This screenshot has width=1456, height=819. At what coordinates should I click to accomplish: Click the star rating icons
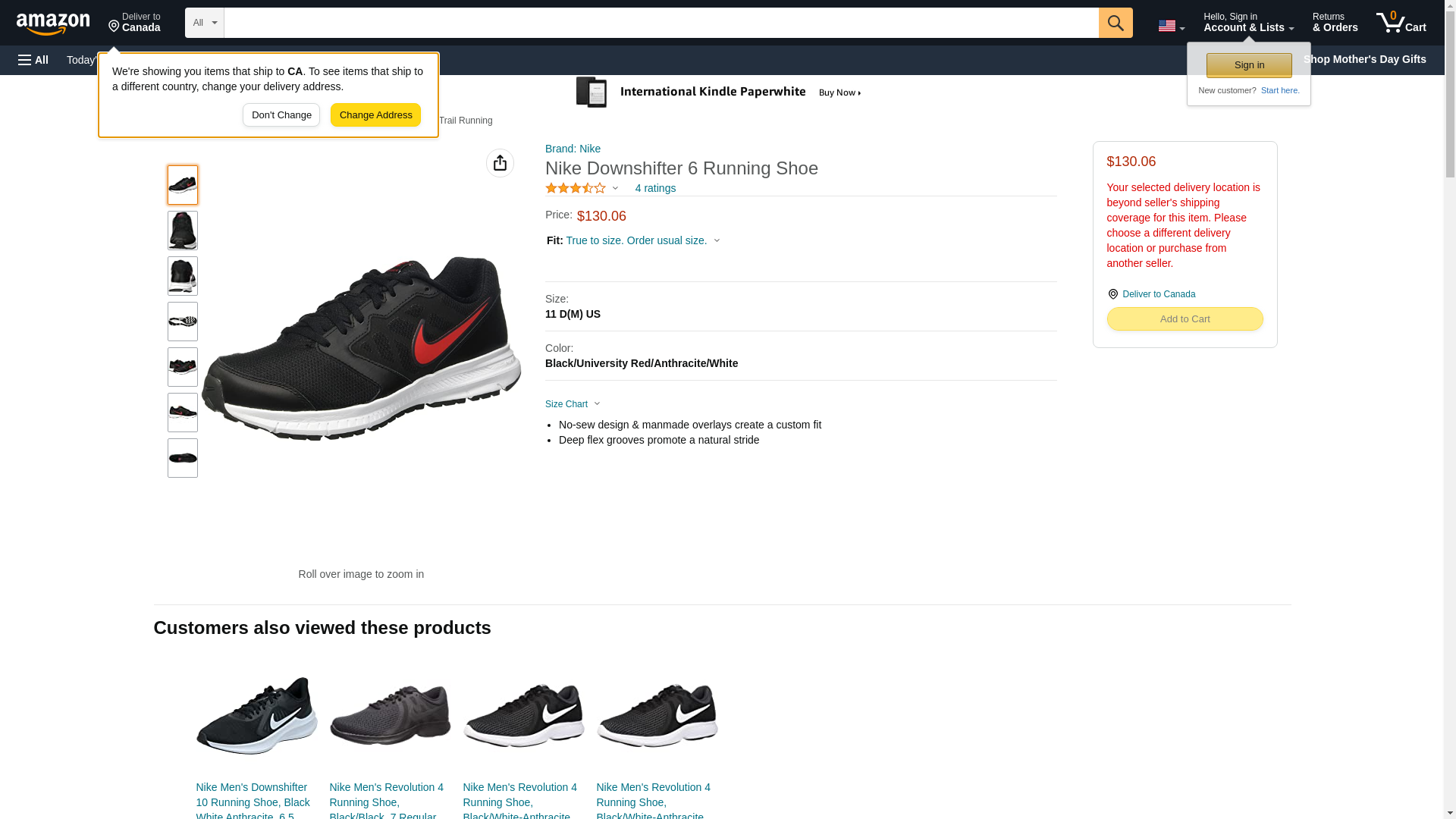[x=576, y=188]
